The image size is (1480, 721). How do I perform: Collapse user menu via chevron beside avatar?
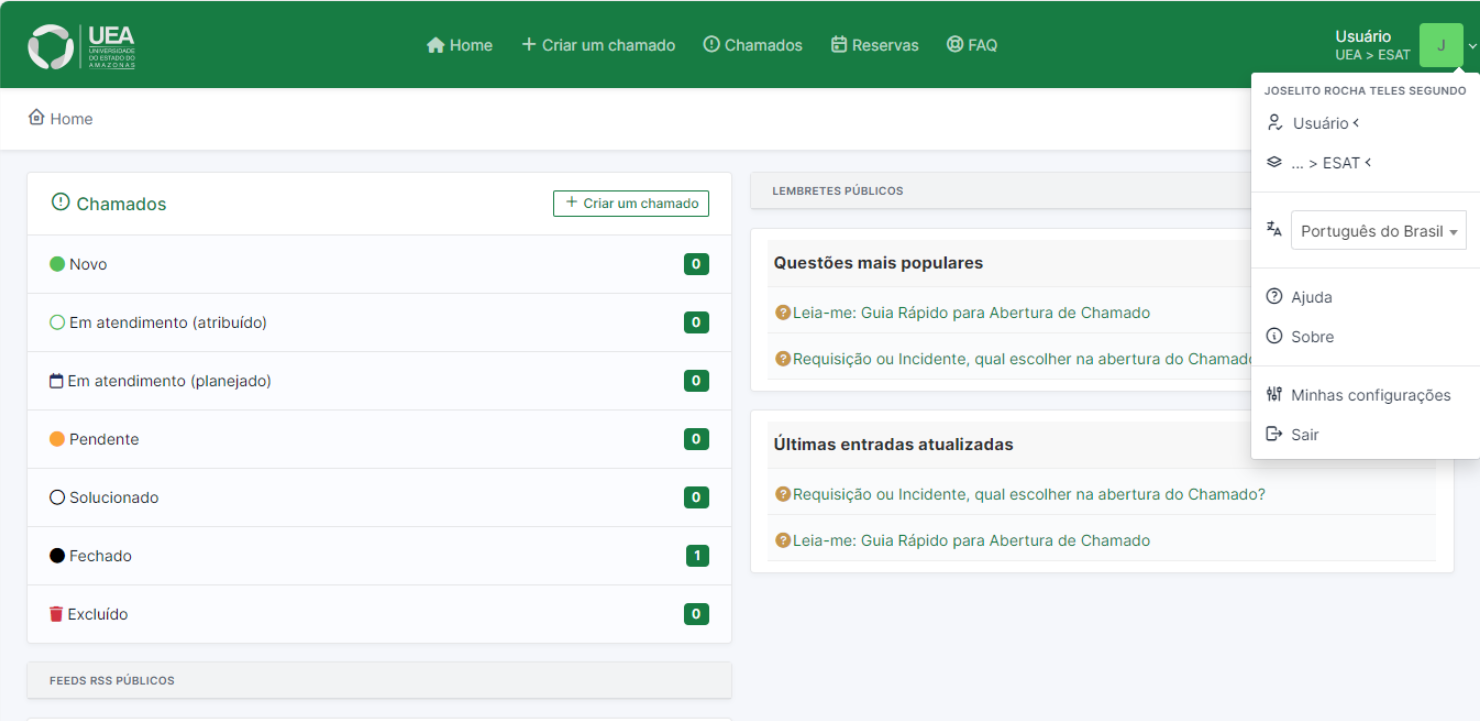(x=1471, y=46)
